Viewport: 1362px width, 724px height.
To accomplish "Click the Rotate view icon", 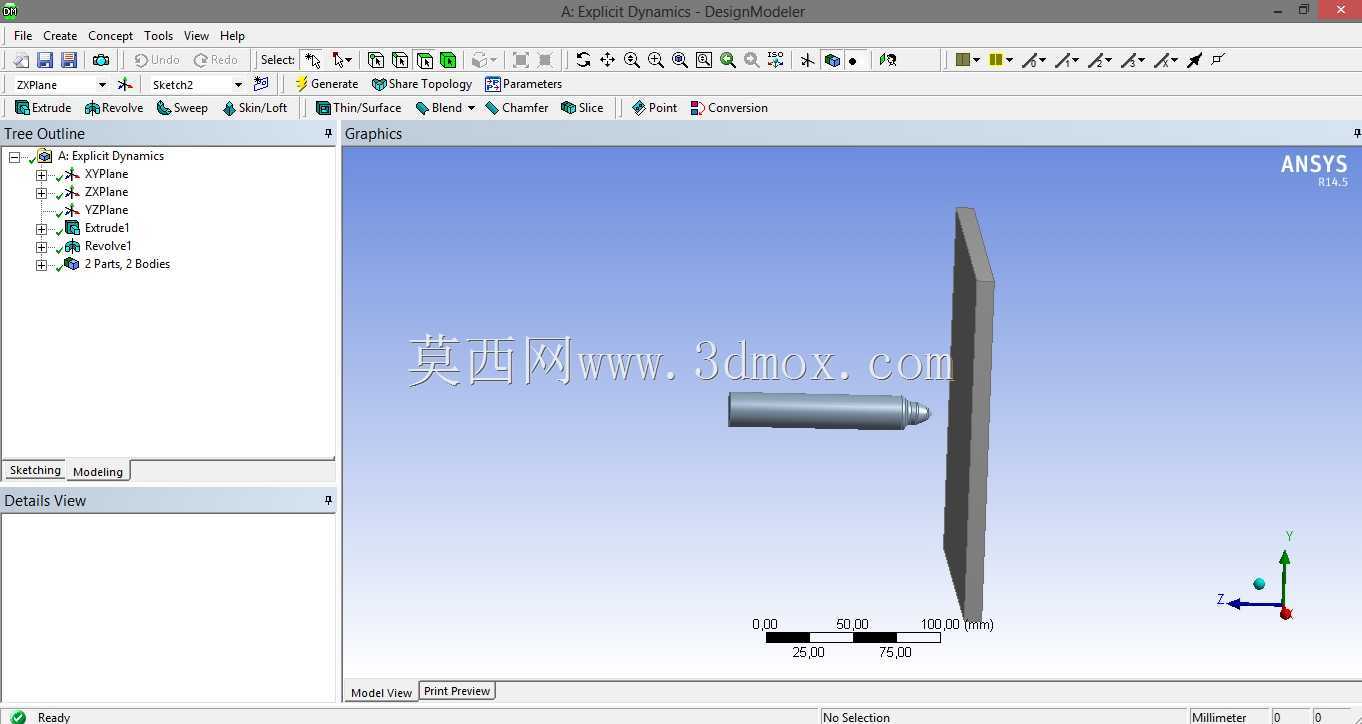I will [583, 60].
